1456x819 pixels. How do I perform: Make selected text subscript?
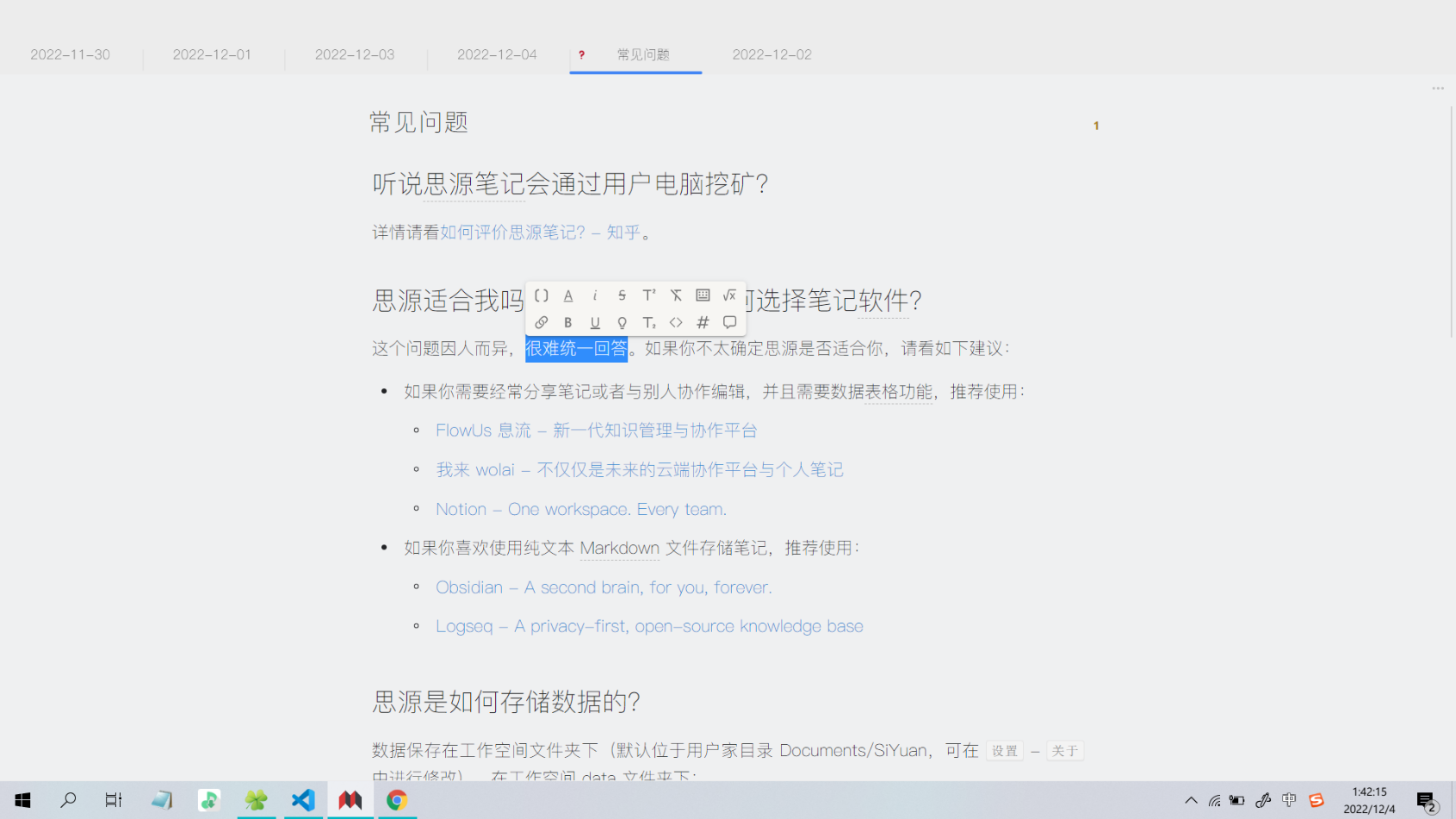tap(649, 322)
